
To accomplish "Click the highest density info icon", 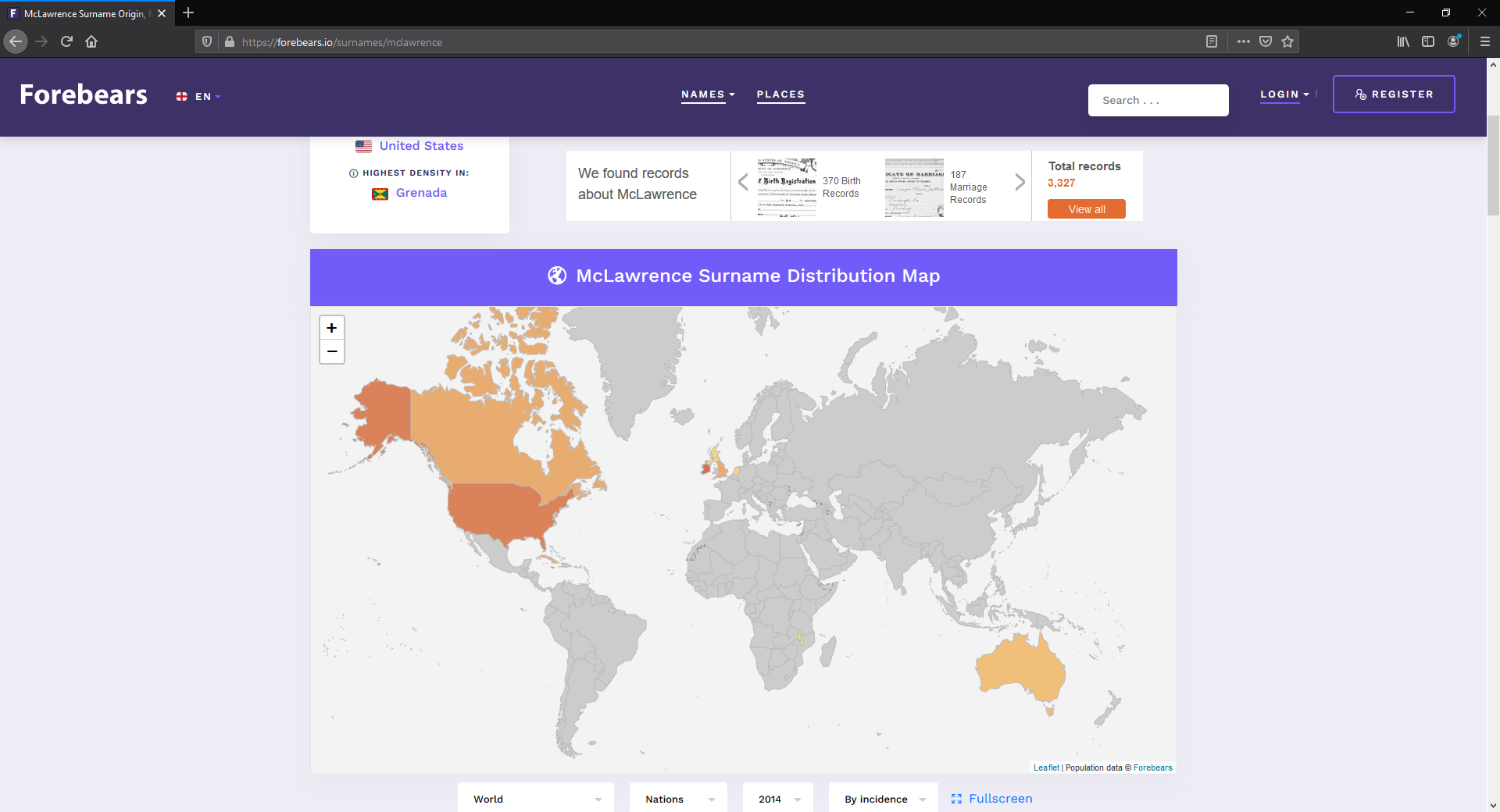I will click(x=353, y=173).
